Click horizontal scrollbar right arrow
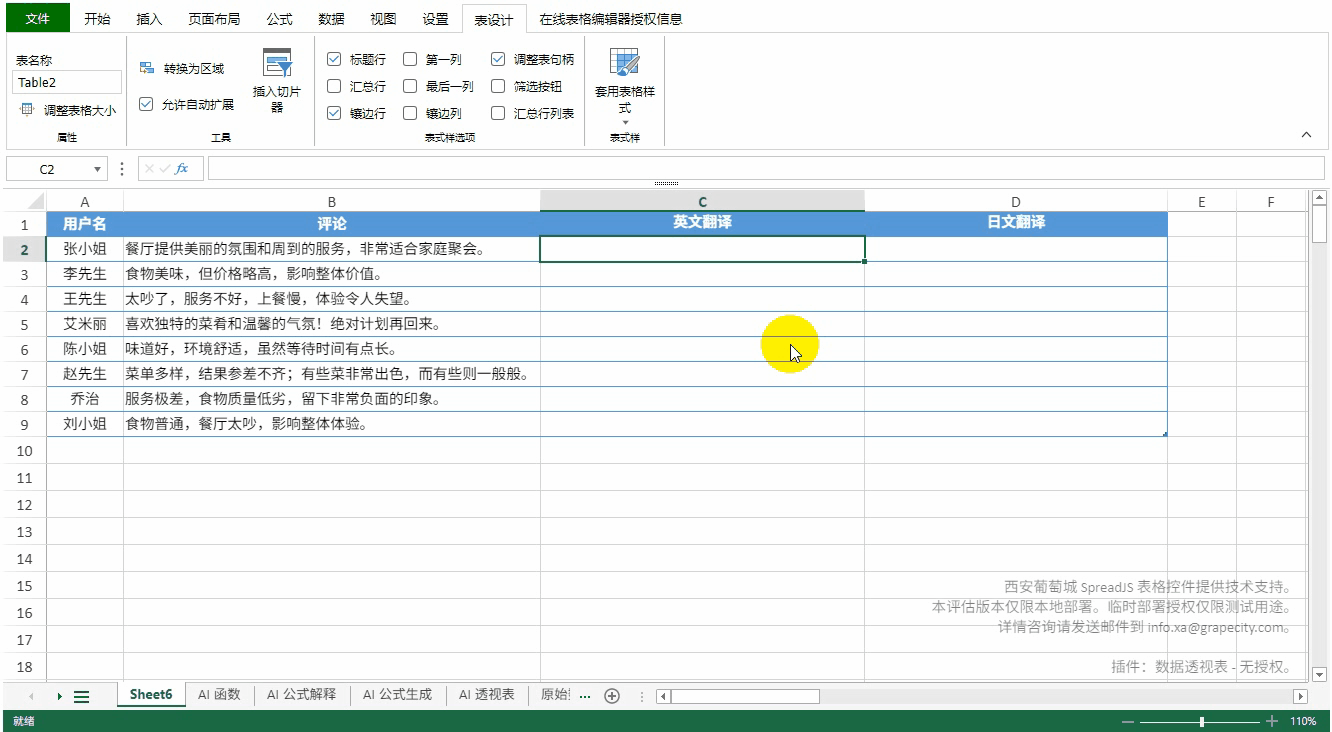The width and height of the screenshot is (1332, 732). pos(1301,696)
